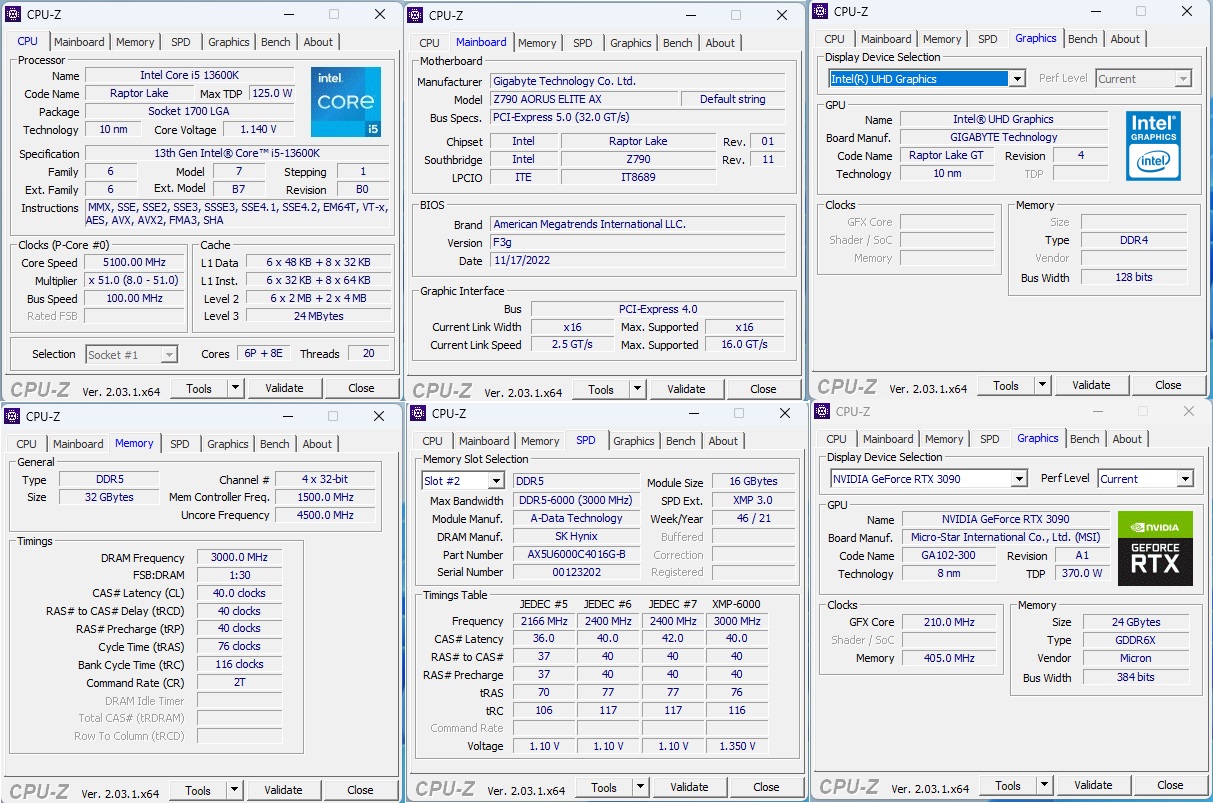This screenshot has height=803, width=1213.
Task: Click the Intel Core i5 13600K name field
Action: [190, 76]
